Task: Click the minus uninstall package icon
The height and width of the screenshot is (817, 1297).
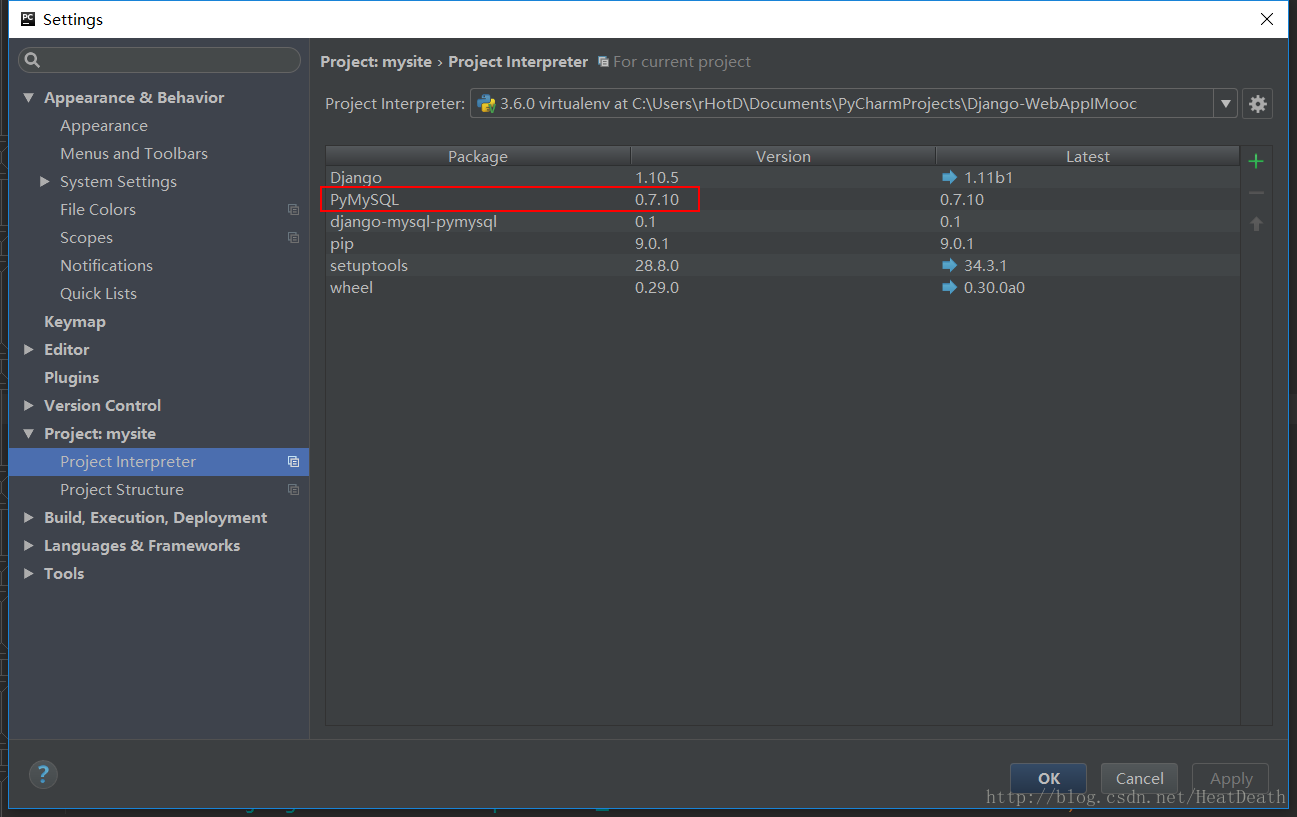Action: pyautogui.click(x=1256, y=193)
